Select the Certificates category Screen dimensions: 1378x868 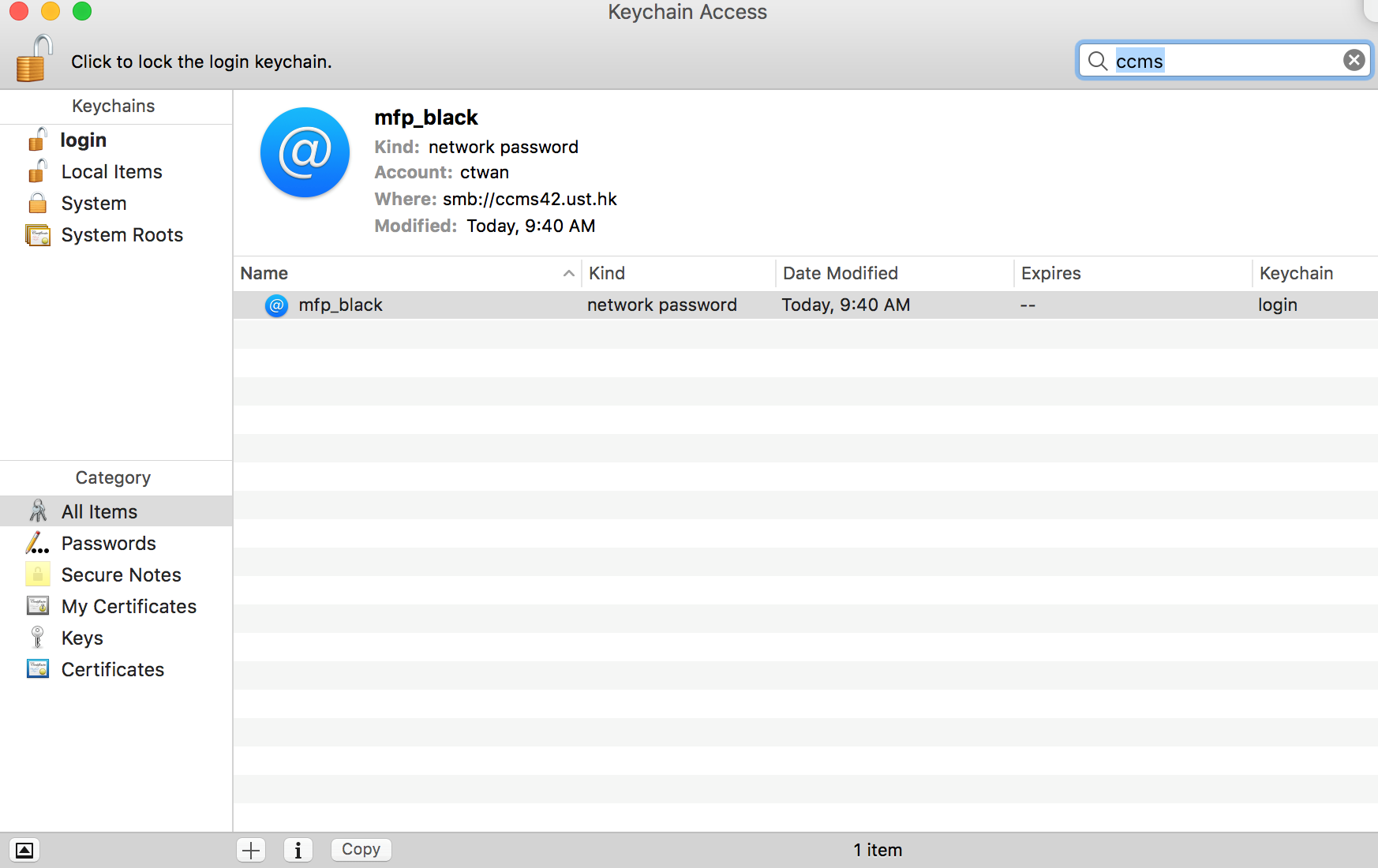[x=112, y=670]
